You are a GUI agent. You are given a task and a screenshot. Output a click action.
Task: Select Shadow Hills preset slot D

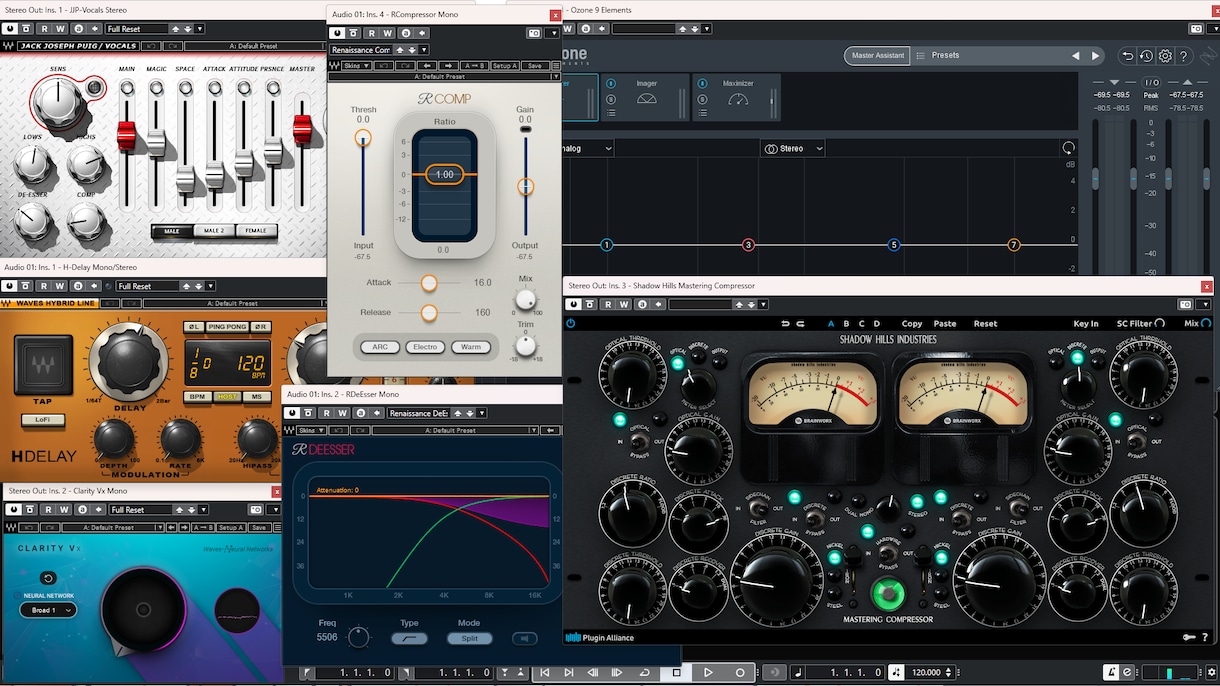click(877, 324)
